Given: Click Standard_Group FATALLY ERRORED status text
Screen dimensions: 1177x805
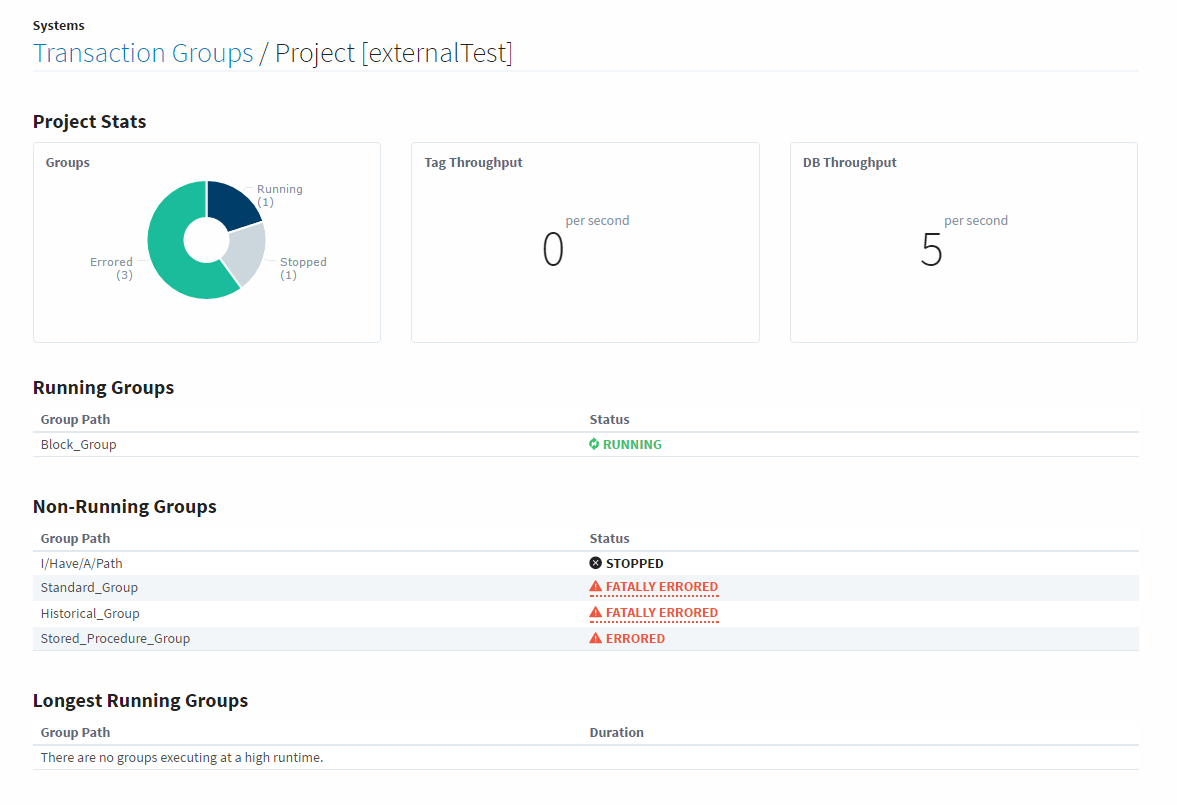Looking at the screenshot, I should pos(661,587).
